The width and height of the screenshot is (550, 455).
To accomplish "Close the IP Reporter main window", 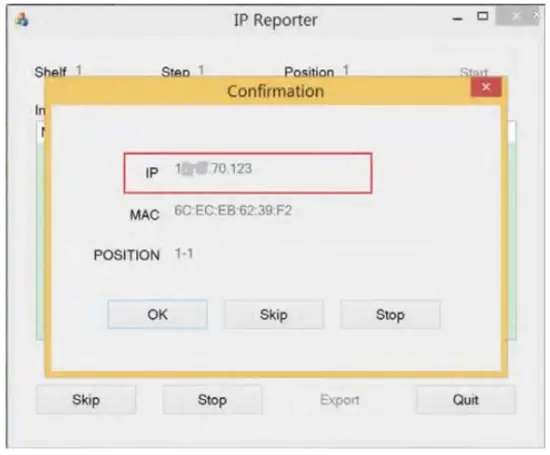I will click(x=516, y=16).
